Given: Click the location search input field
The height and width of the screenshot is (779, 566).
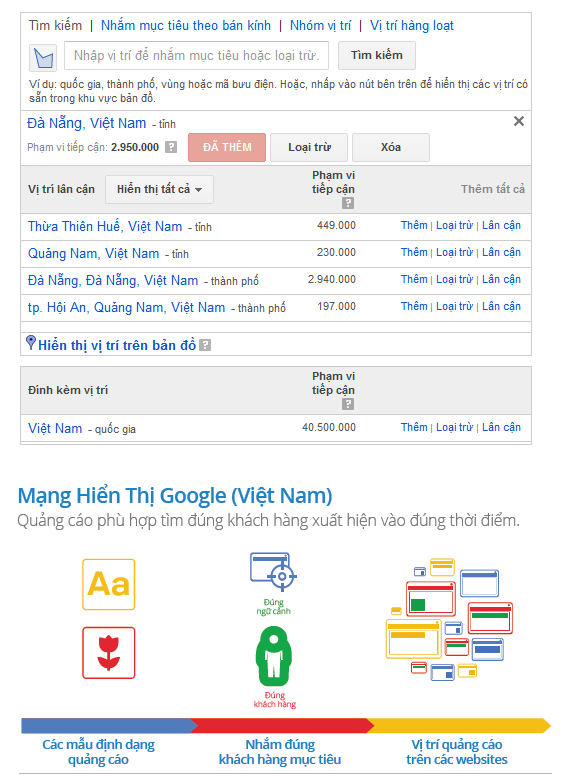Looking at the screenshot, I should pyautogui.click(x=196, y=55).
